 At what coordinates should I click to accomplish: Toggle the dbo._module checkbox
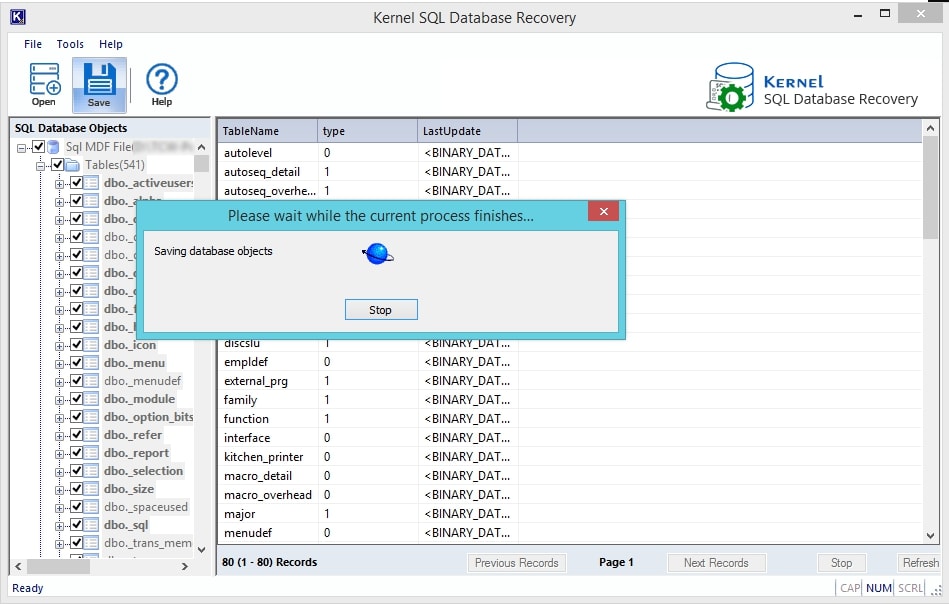pos(76,399)
